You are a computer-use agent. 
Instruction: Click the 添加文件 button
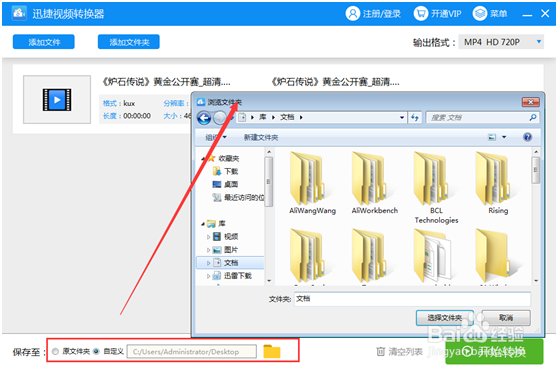pos(44,42)
